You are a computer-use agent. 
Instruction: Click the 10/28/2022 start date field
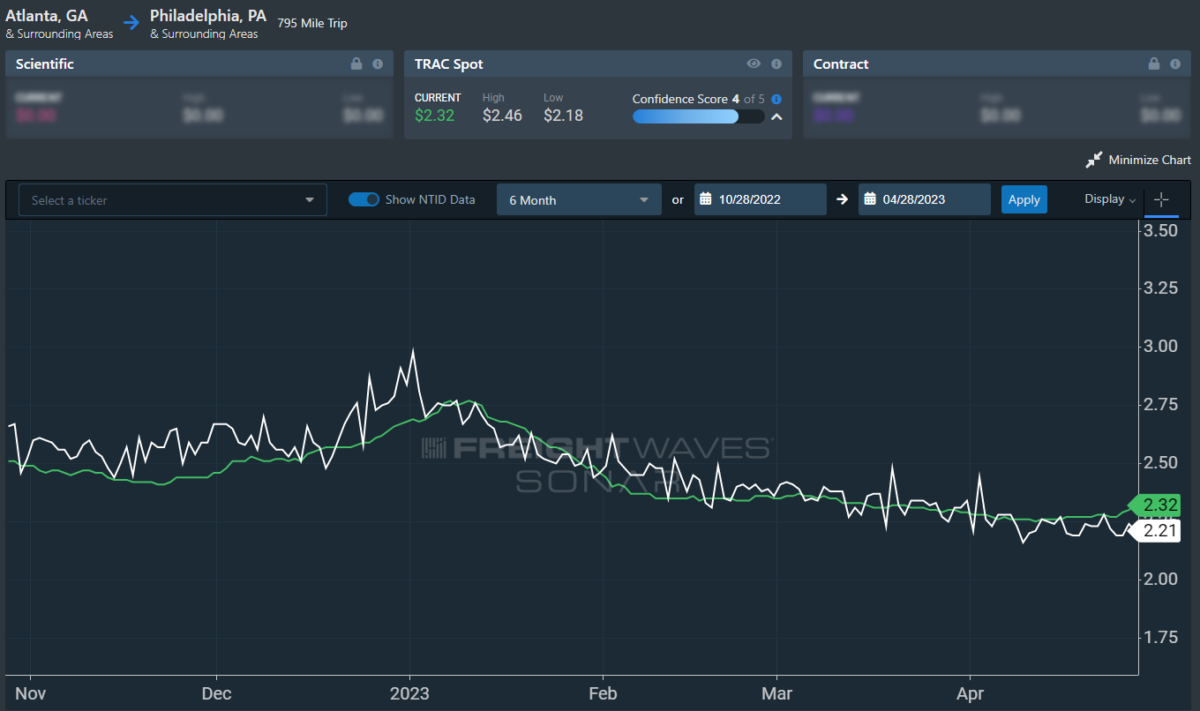[x=761, y=200]
